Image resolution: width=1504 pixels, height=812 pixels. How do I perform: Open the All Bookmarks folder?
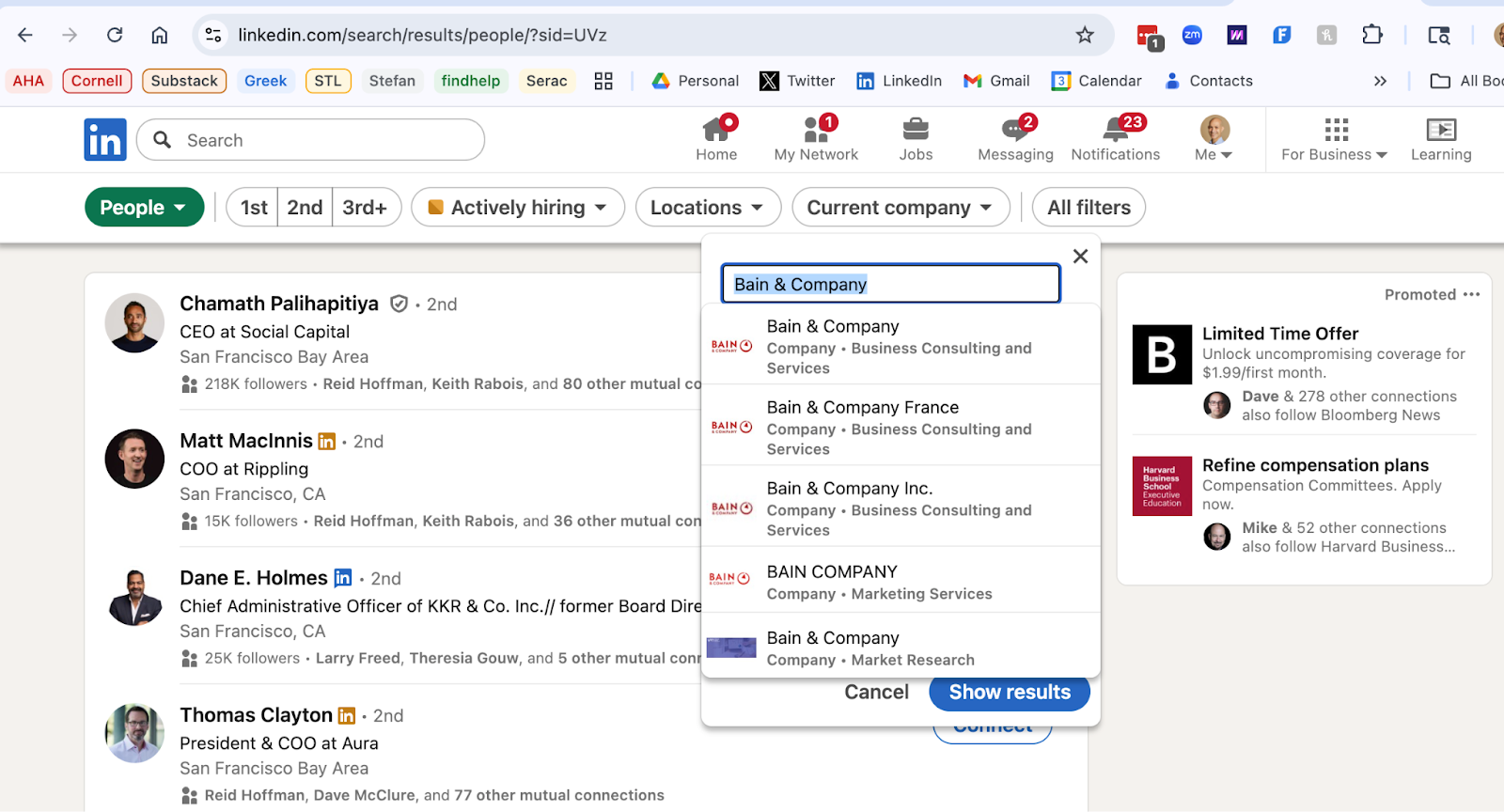point(1466,81)
